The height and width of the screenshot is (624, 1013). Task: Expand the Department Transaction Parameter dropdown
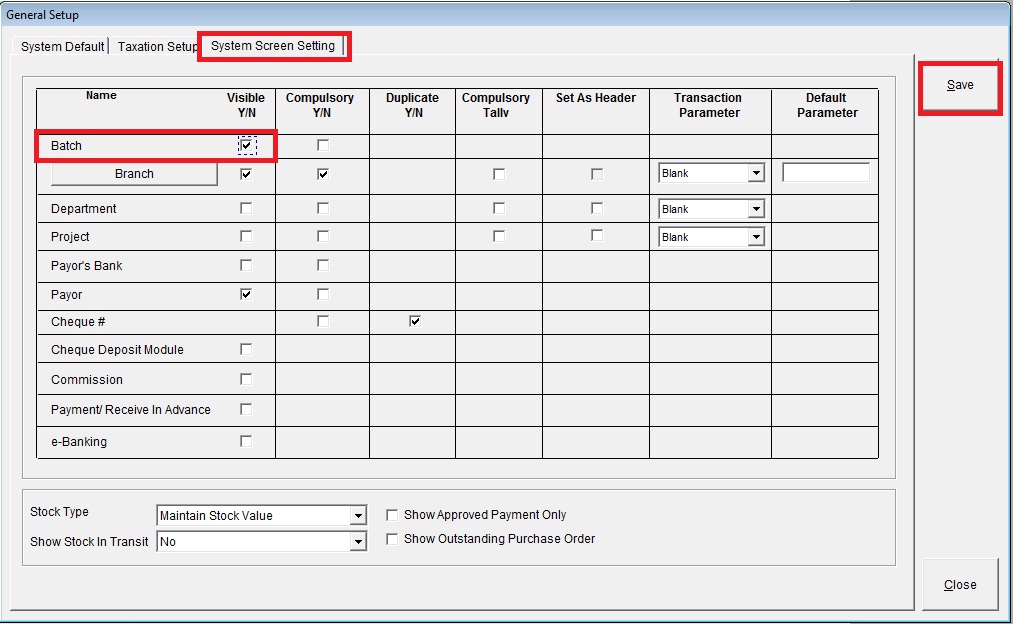pos(756,209)
